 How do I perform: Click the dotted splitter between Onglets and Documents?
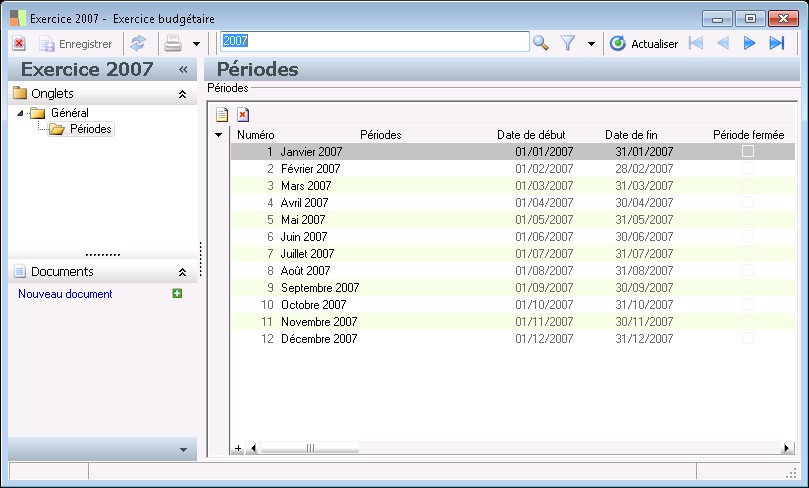coord(103,255)
